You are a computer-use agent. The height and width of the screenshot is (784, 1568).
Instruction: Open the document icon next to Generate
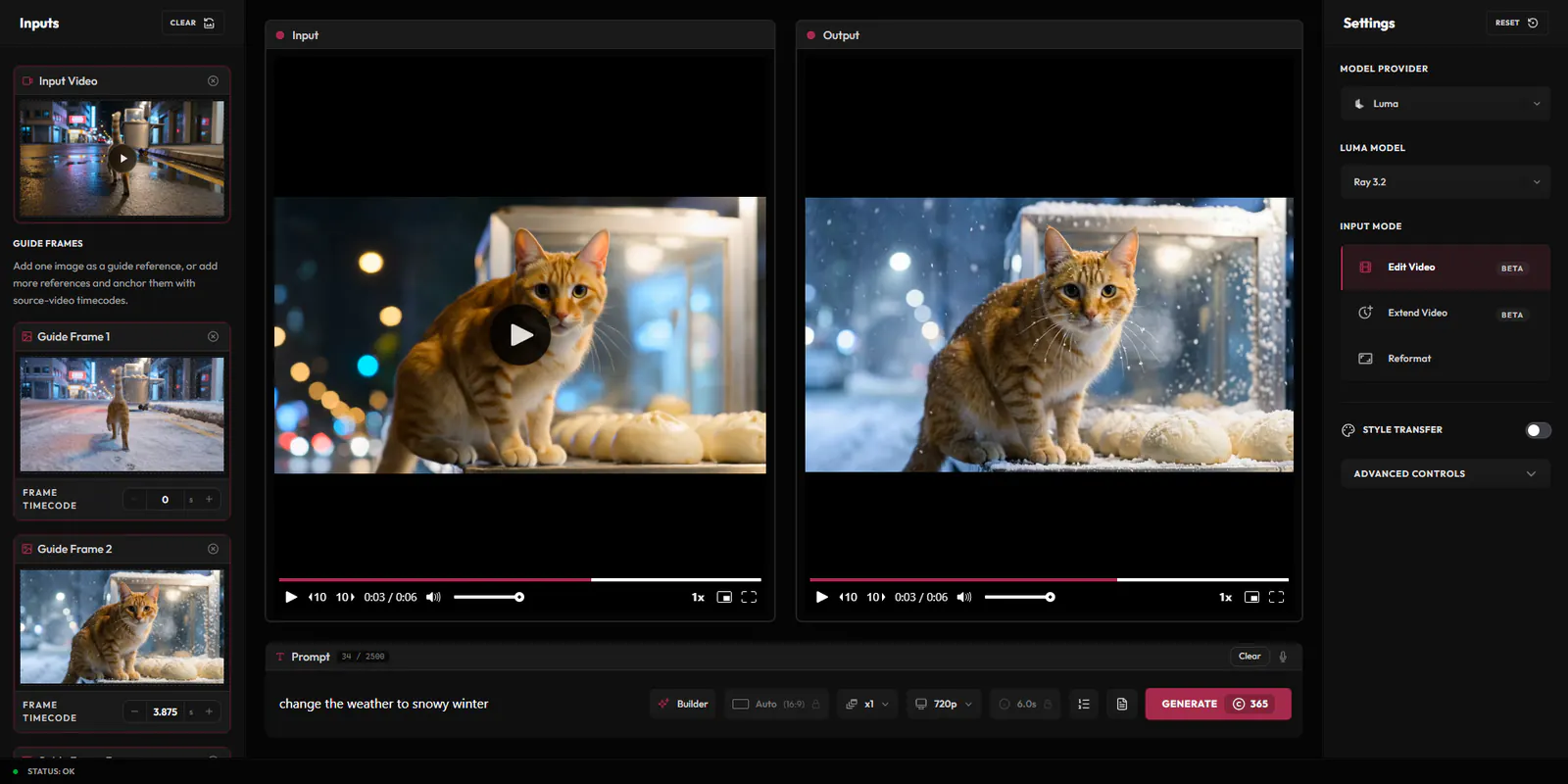tap(1122, 704)
